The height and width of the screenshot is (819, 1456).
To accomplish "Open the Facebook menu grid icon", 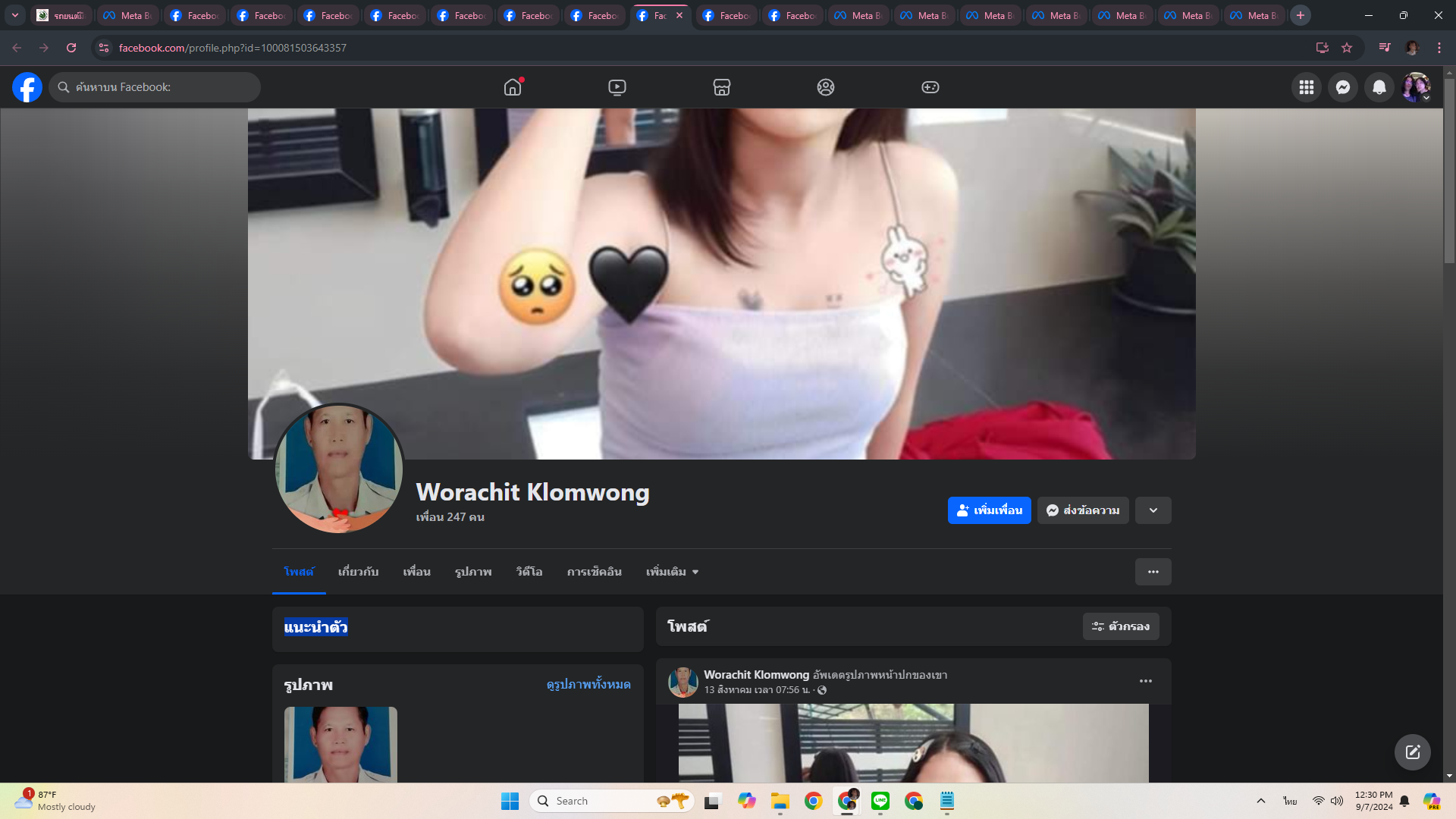I will point(1306,87).
